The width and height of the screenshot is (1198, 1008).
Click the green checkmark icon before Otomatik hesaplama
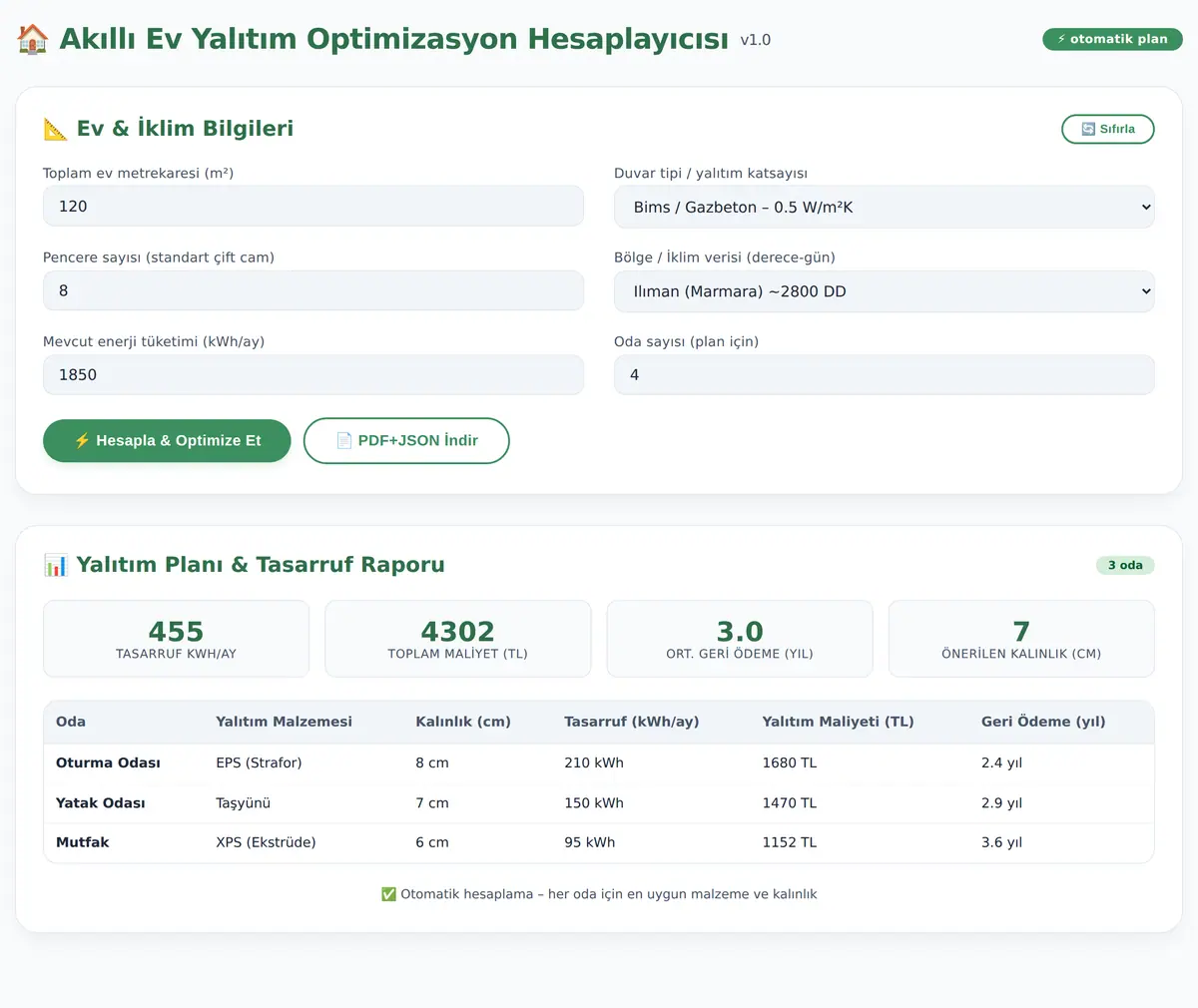click(388, 894)
